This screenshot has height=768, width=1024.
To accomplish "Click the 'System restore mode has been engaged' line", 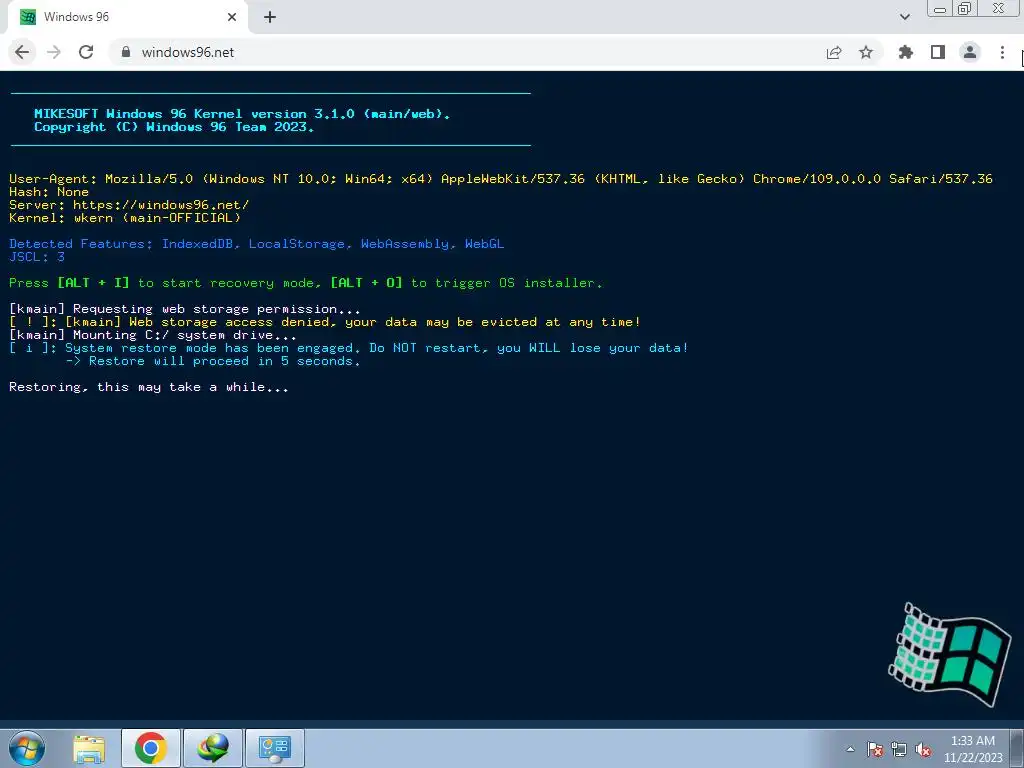I will pyautogui.click(x=349, y=348).
